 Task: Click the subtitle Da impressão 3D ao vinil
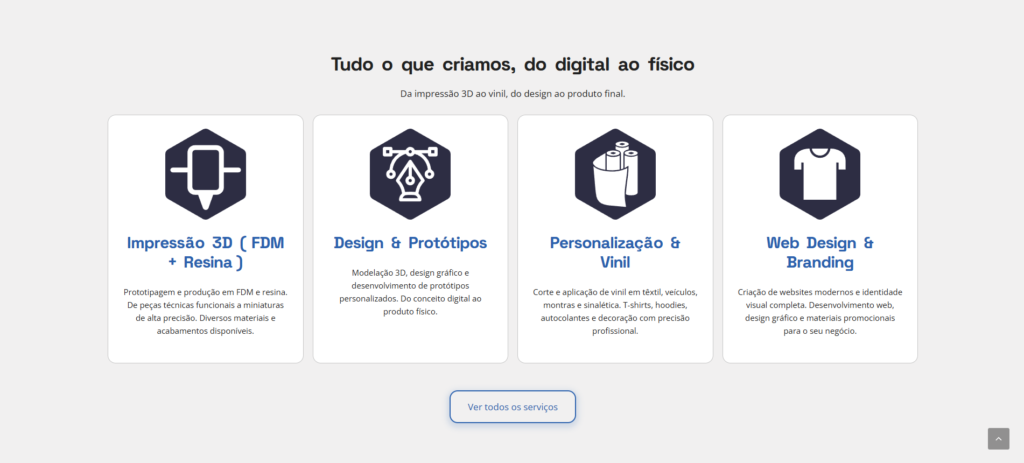click(x=513, y=93)
